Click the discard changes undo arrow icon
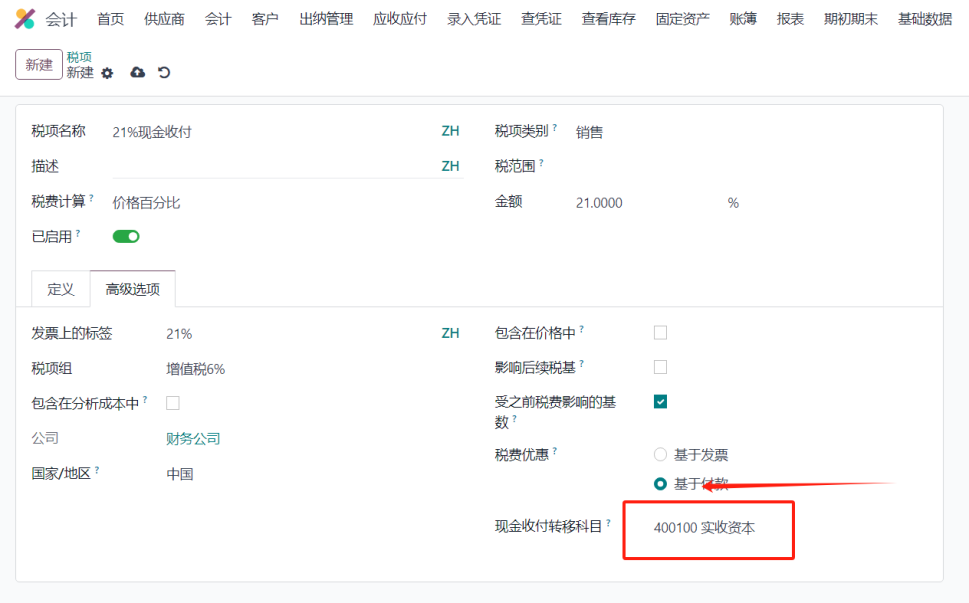 [x=164, y=73]
